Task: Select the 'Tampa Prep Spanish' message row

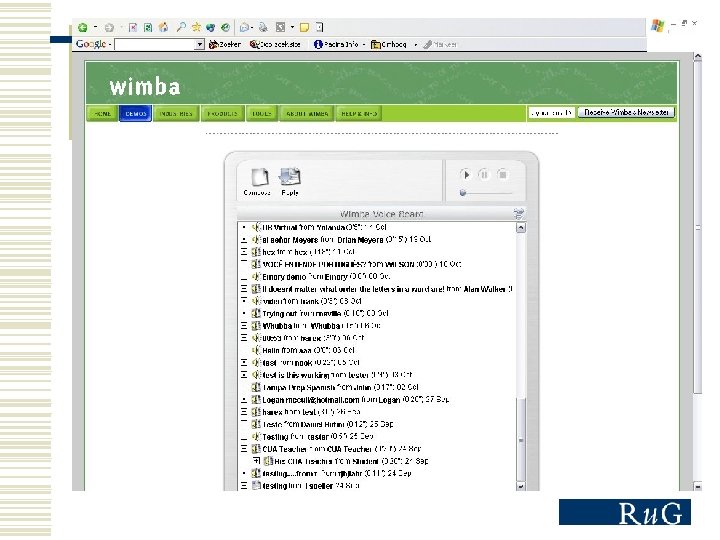Action: [340, 387]
